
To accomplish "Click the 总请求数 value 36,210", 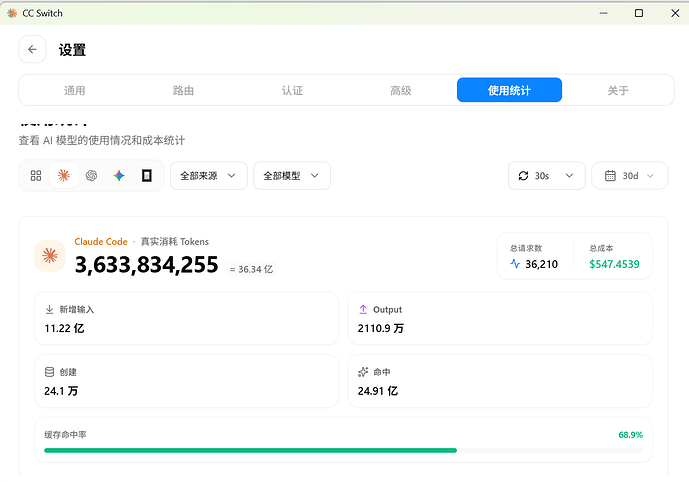I will (x=541, y=264).
